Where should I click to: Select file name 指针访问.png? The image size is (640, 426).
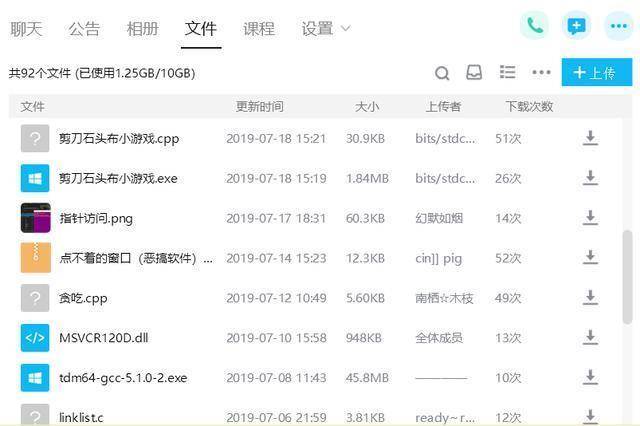point(96,218)
